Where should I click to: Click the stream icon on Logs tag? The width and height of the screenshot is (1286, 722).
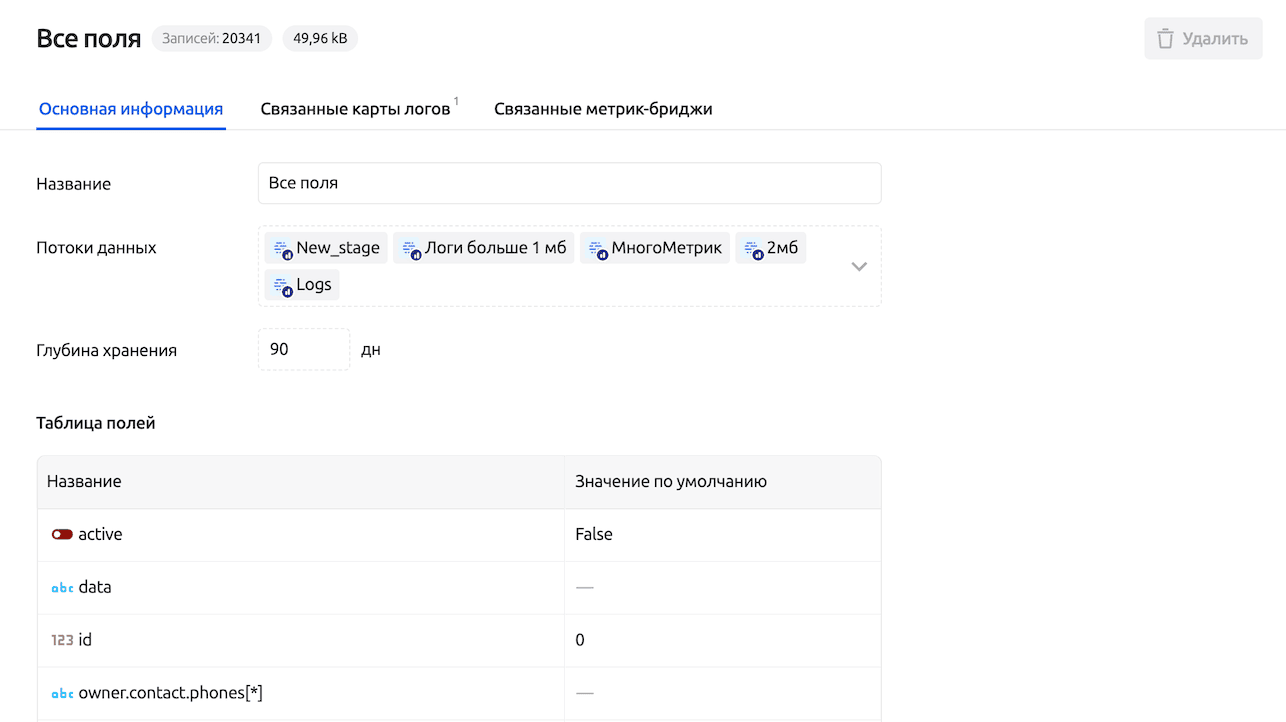[282, 285]
